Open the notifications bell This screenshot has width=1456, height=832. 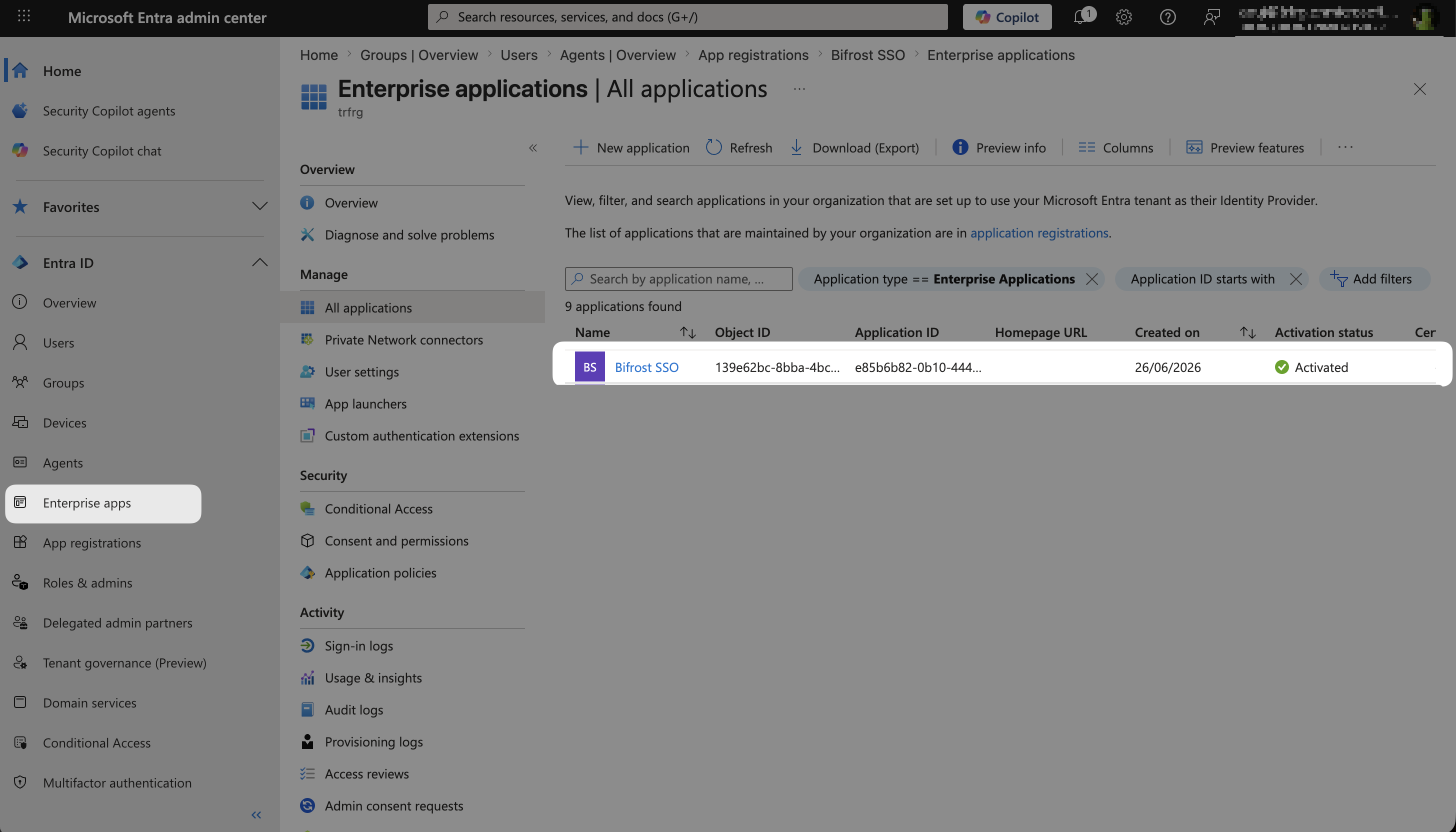point(1080,16)
